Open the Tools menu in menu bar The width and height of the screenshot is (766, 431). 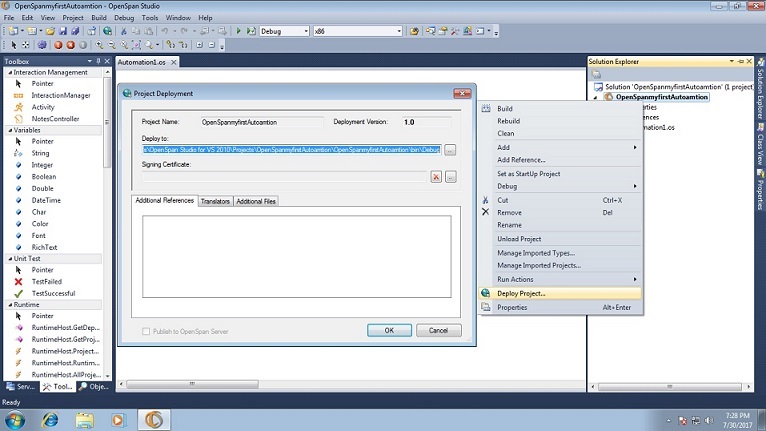pyautogui.click(x=150, y=18)
